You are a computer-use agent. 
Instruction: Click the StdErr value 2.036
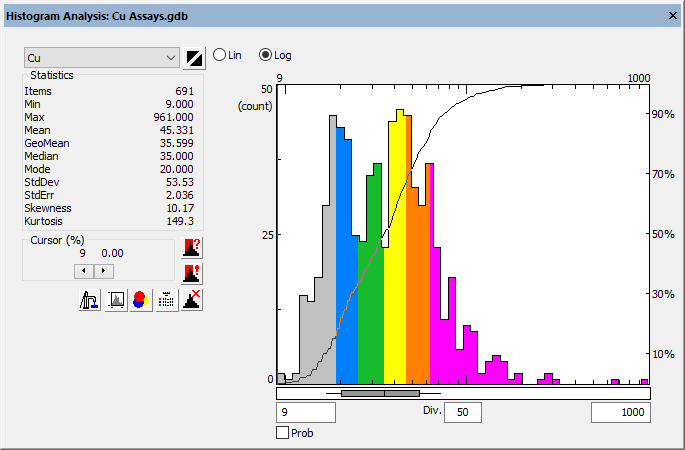180,195
